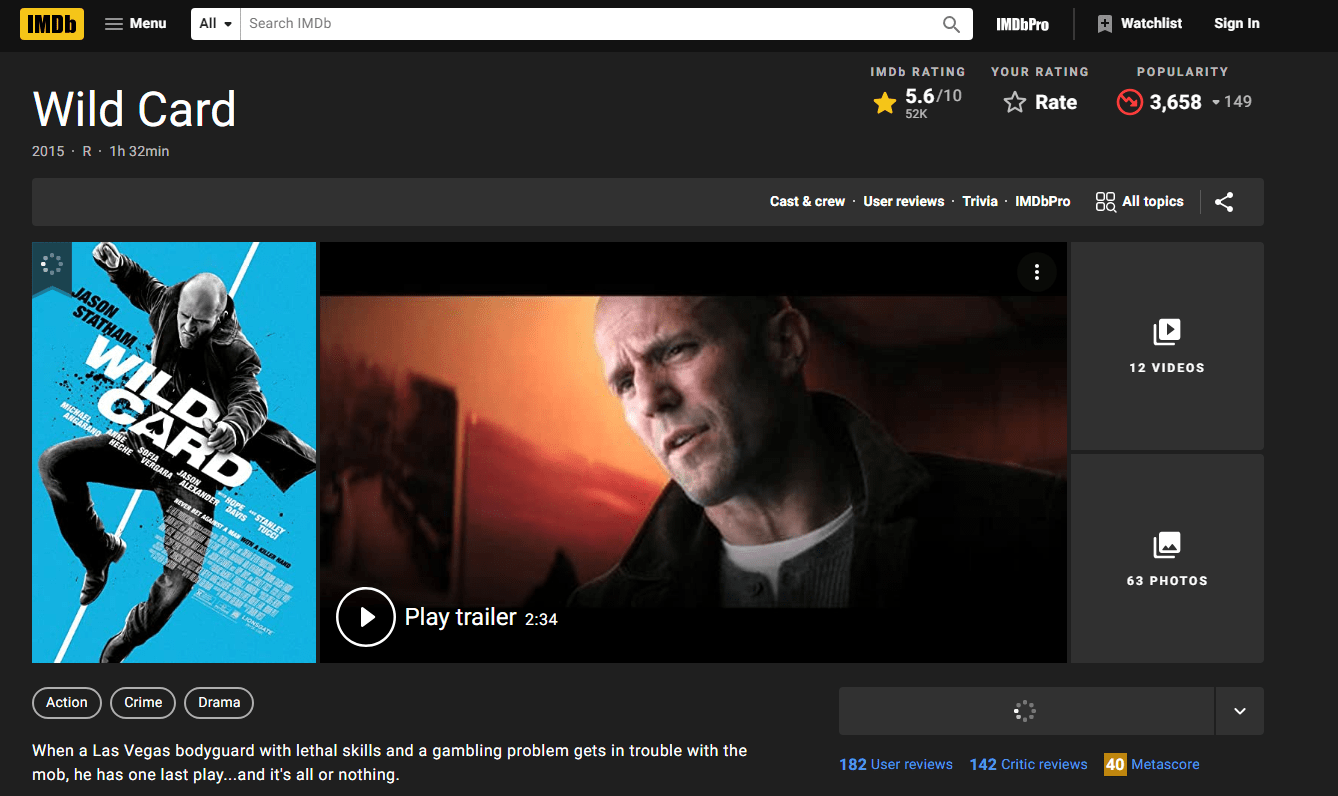Show All topics
This screenshot has width=1338, height=796.
tap(1139, 202)
